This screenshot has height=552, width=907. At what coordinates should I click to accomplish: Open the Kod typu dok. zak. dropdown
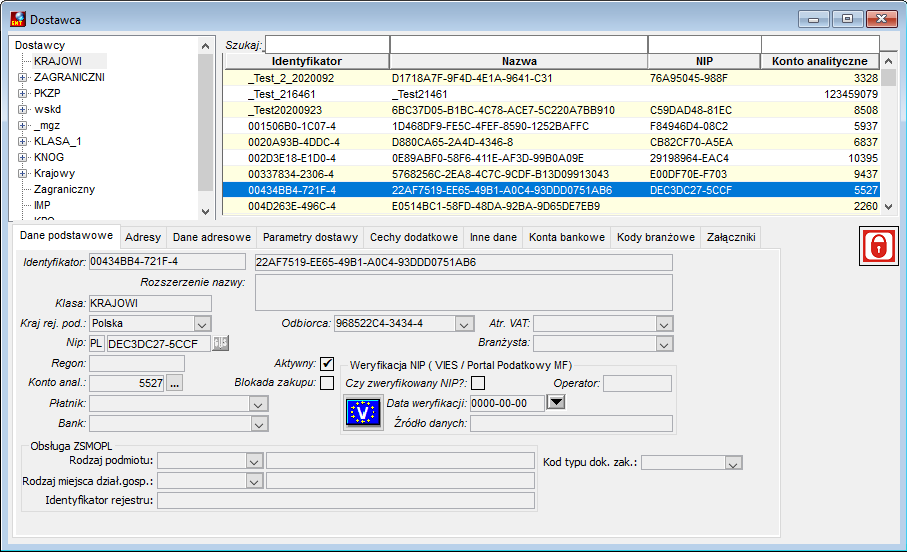(x=733, y=463)
